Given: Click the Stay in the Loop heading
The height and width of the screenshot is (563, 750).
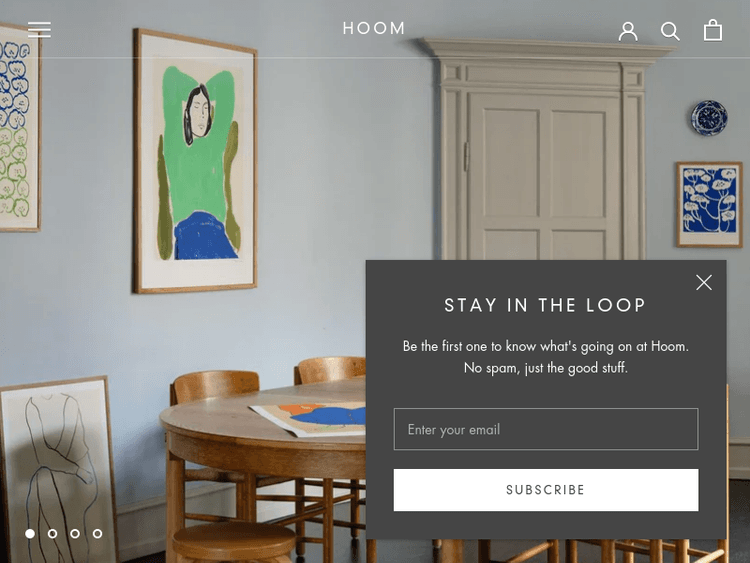Looking at the screenshot, I should [545, 305].
